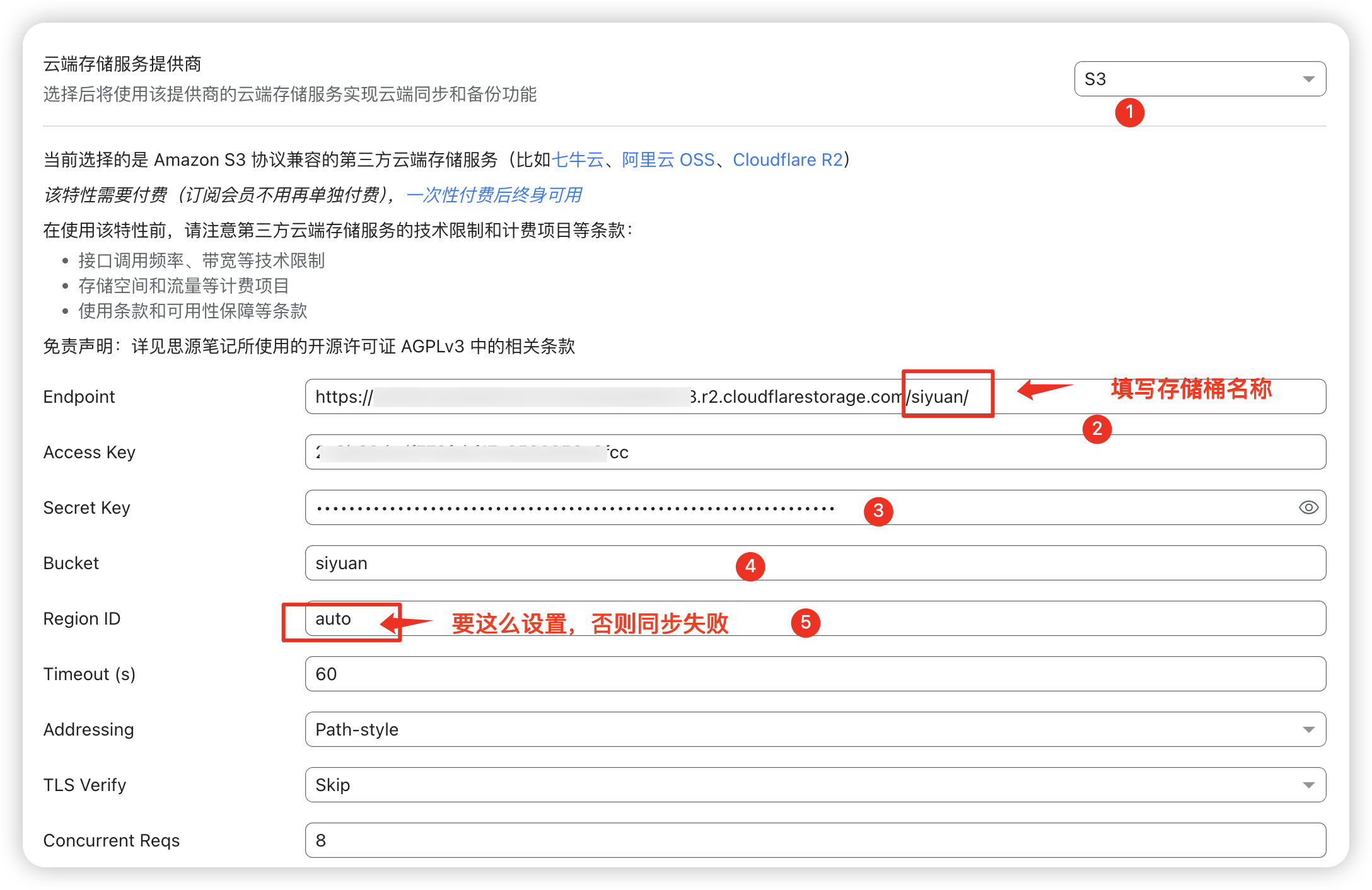
Task: Click the 一次性付费后终身可用 link
Action: coord(494,195)
